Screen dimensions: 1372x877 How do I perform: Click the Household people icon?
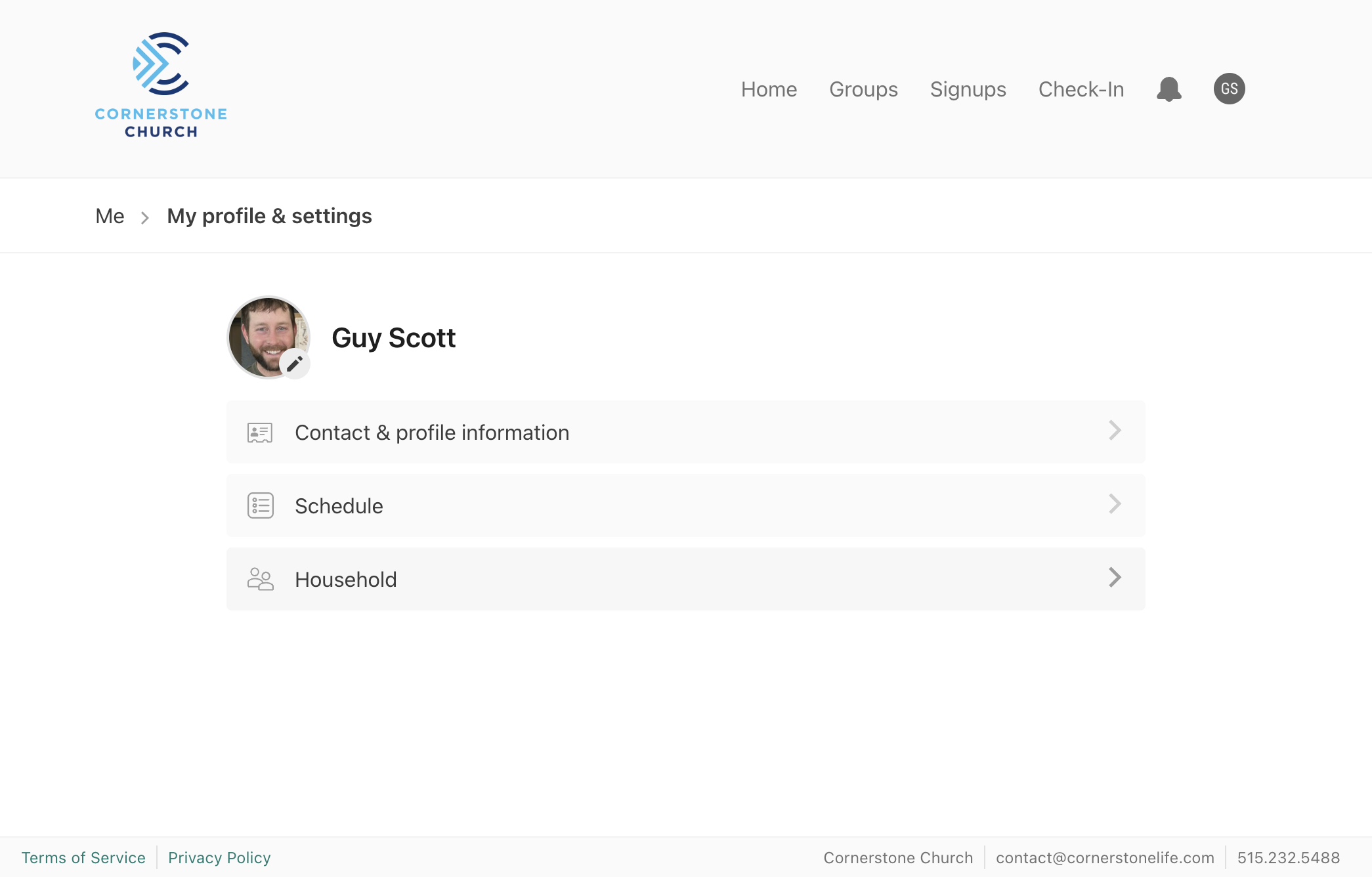pyautogui.click(x=260, y=579)
